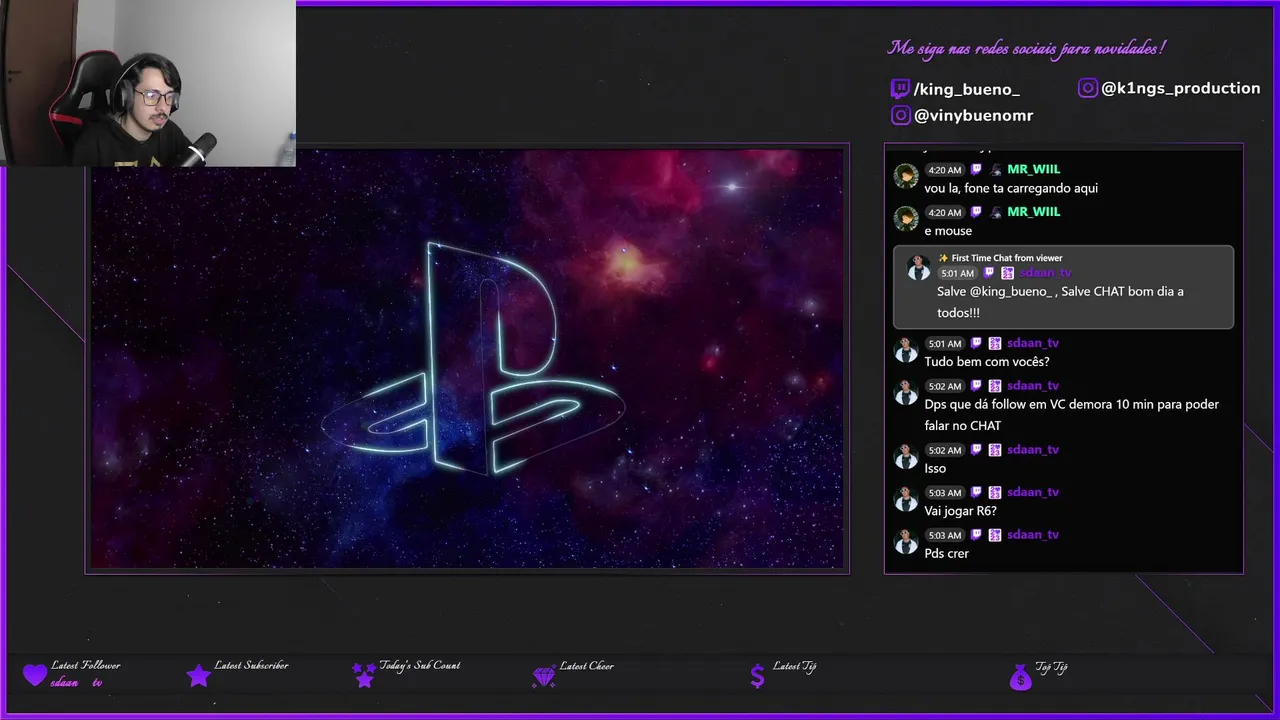Click the "Today's Sub Count" label
Image resolution: width=1280 pixels, height=720 pixels.
point(420,666)
